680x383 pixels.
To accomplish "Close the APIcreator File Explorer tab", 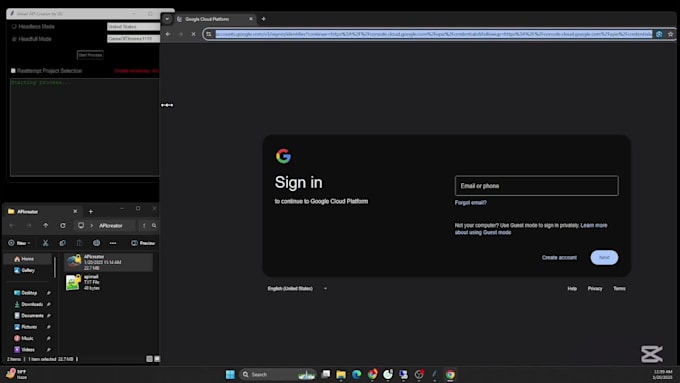I will 75,211.
